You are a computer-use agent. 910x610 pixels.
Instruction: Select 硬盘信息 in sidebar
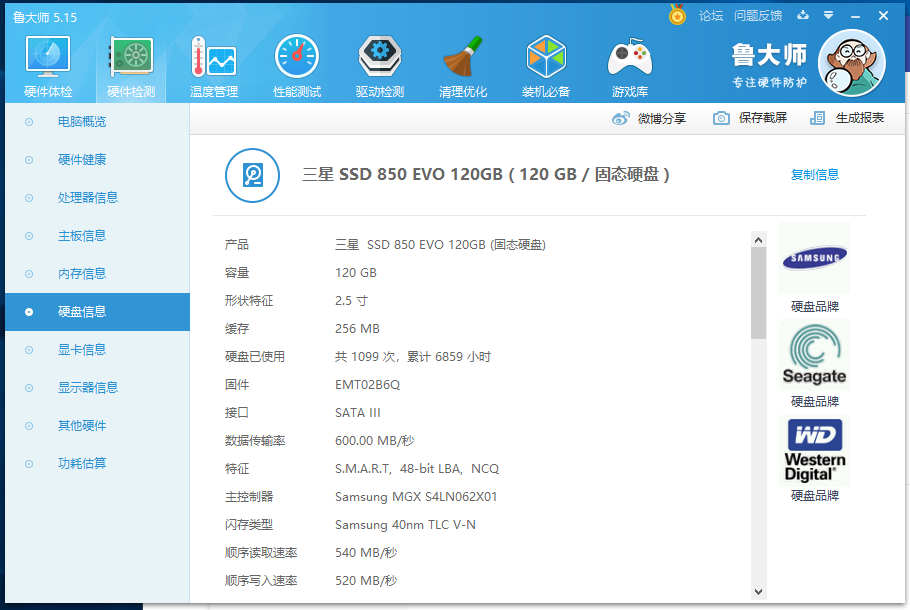tap(97, 312)
